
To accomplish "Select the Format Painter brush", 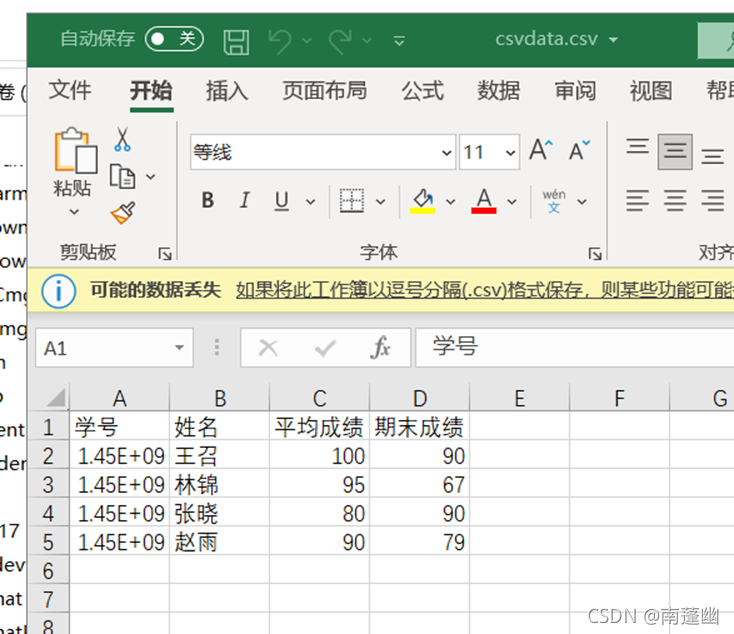I will click(123, 213).
